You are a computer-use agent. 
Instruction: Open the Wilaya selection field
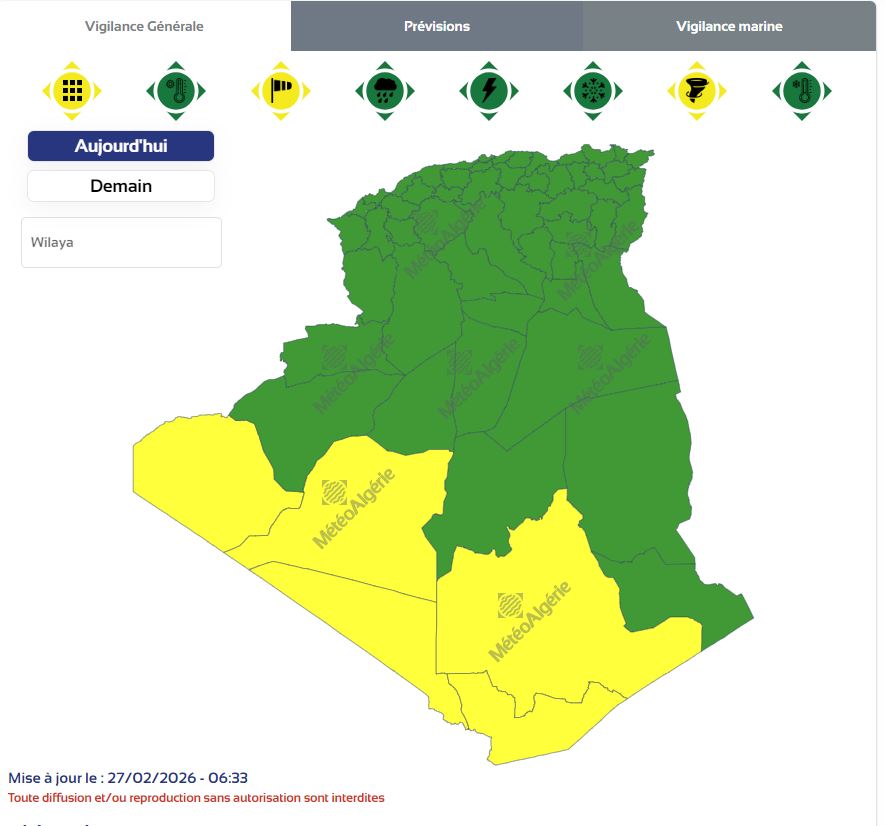point(121,242)
